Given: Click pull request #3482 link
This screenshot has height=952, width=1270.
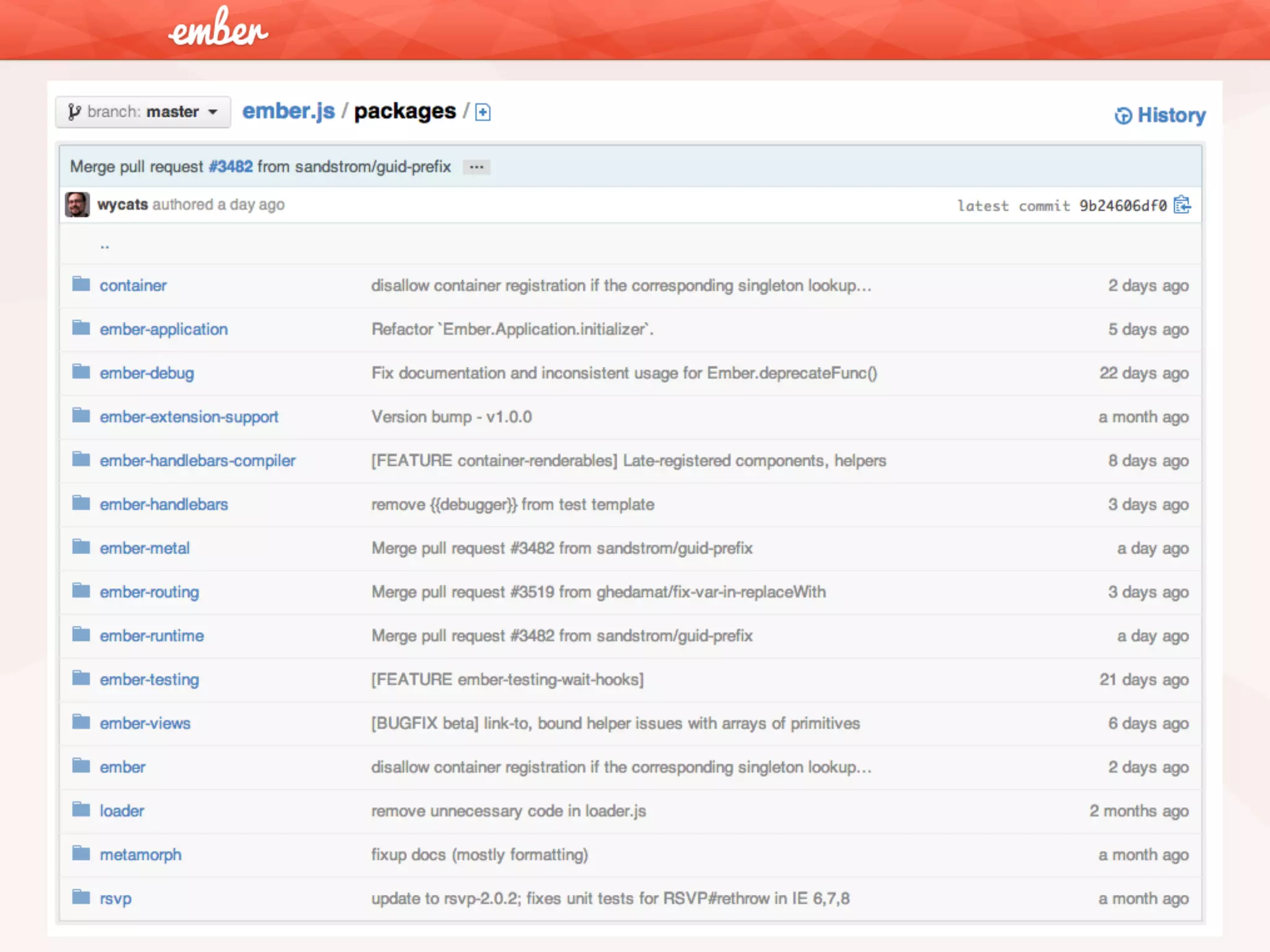Looking at the screenshot, I should click(x=231, y=167).
